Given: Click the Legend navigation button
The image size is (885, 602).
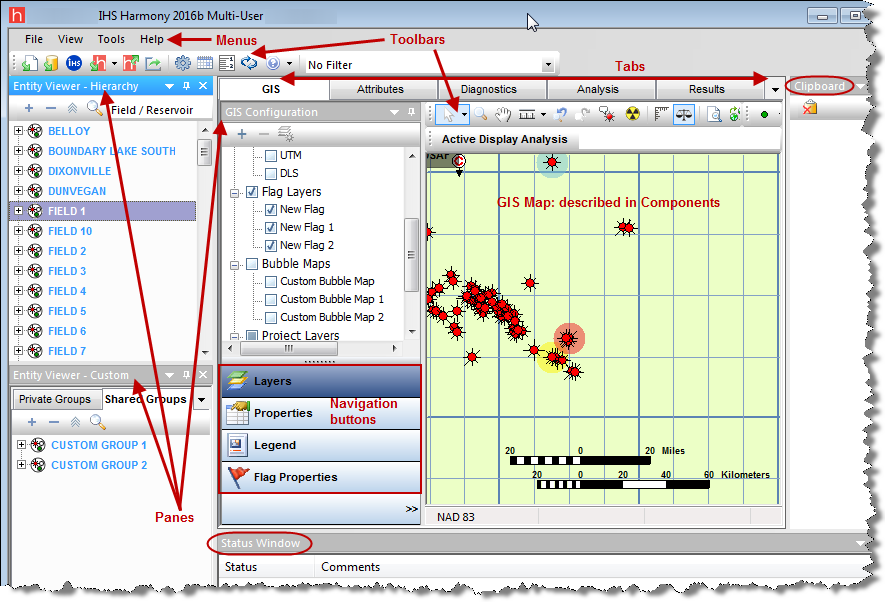Looking at the screenshot, I should coord(274,445).
